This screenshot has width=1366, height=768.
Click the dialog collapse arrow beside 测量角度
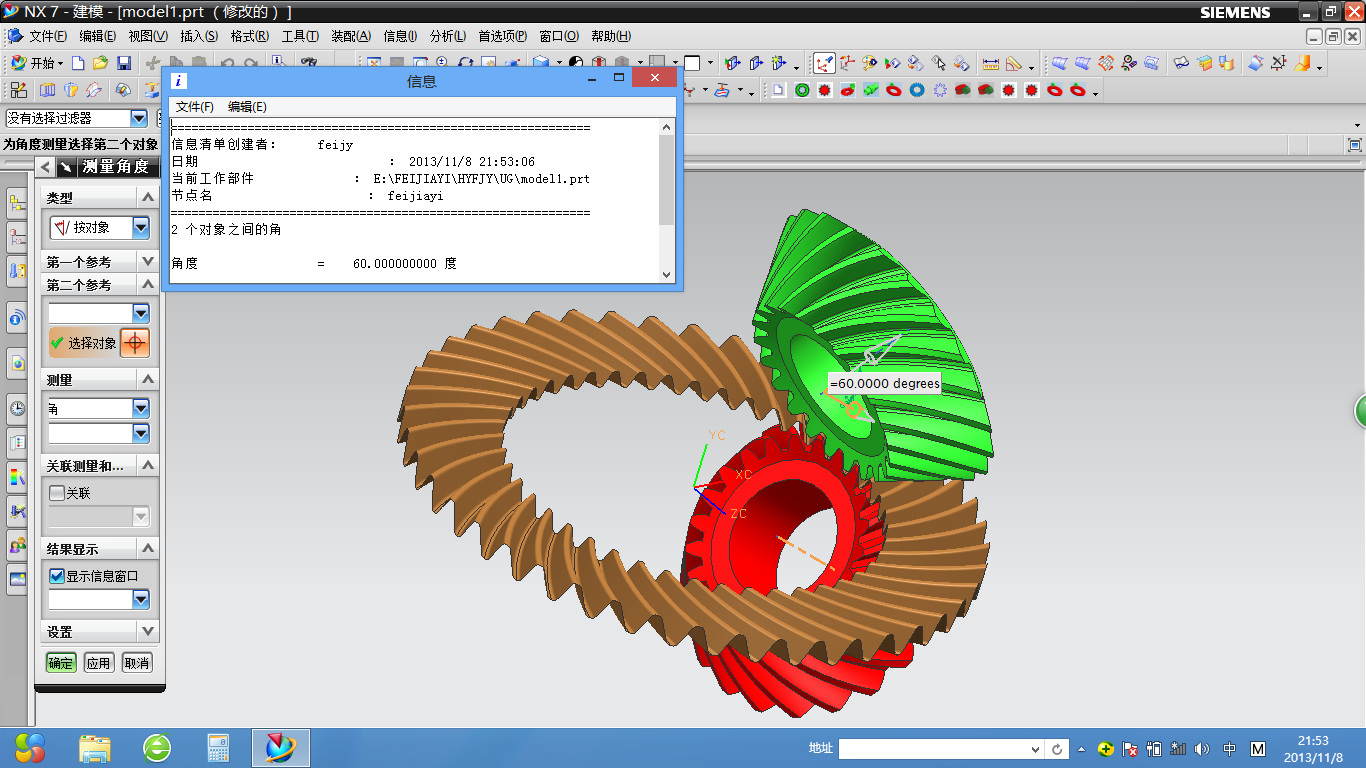pyautogui.click(x=46, y=167)
